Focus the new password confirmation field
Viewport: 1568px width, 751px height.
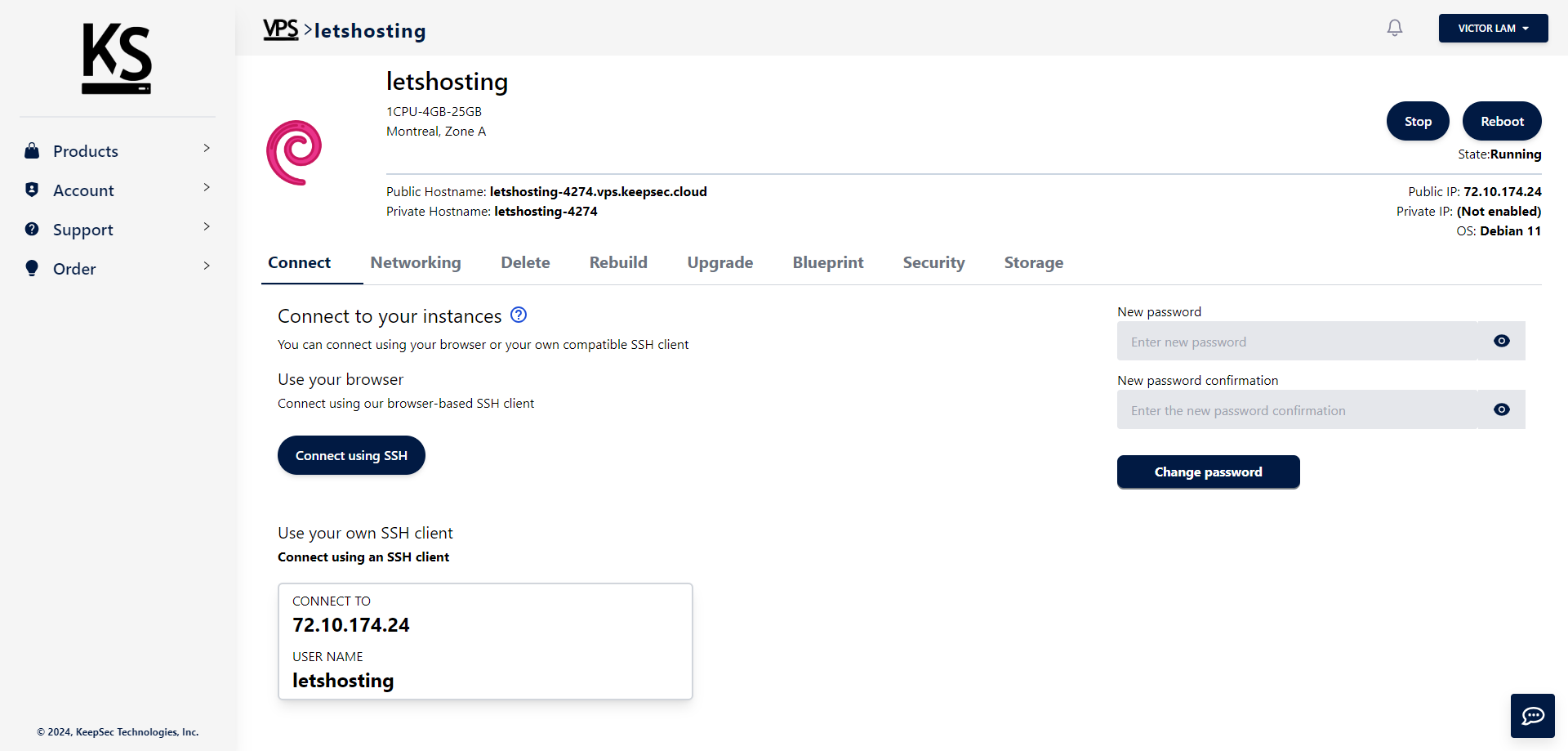(1298, 409)
